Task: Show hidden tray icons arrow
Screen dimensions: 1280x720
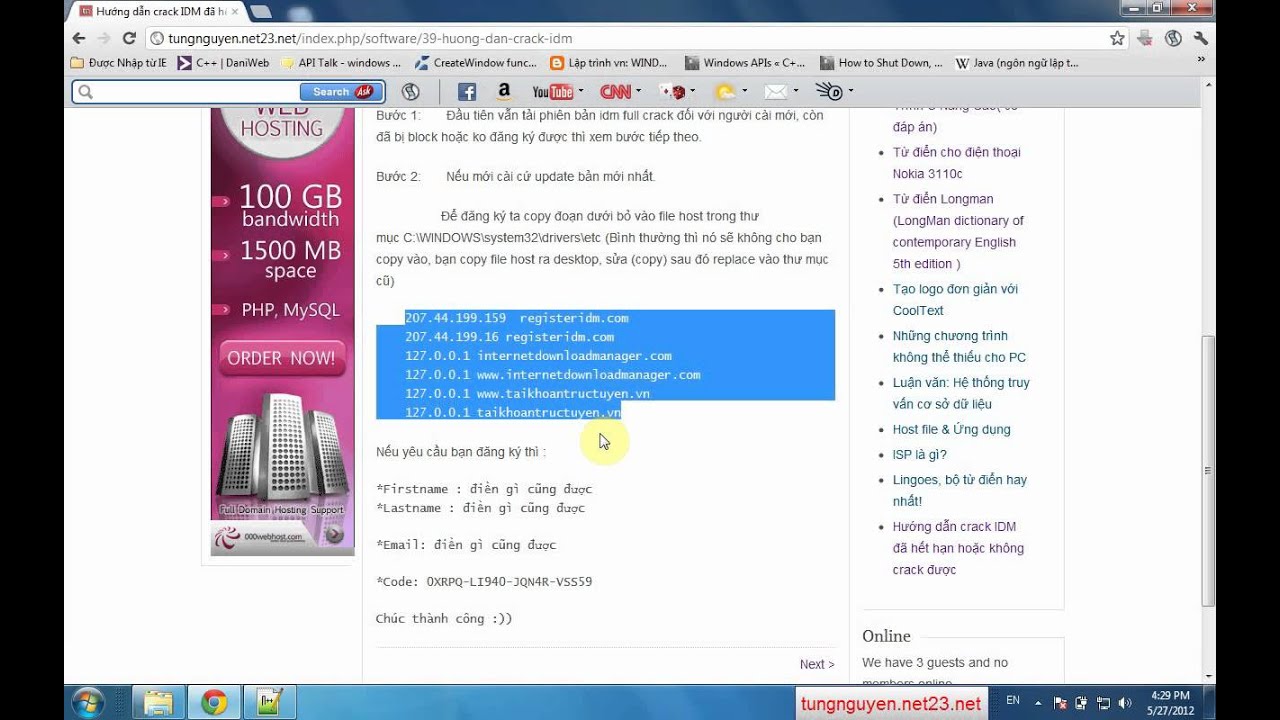Action: 1039,703
